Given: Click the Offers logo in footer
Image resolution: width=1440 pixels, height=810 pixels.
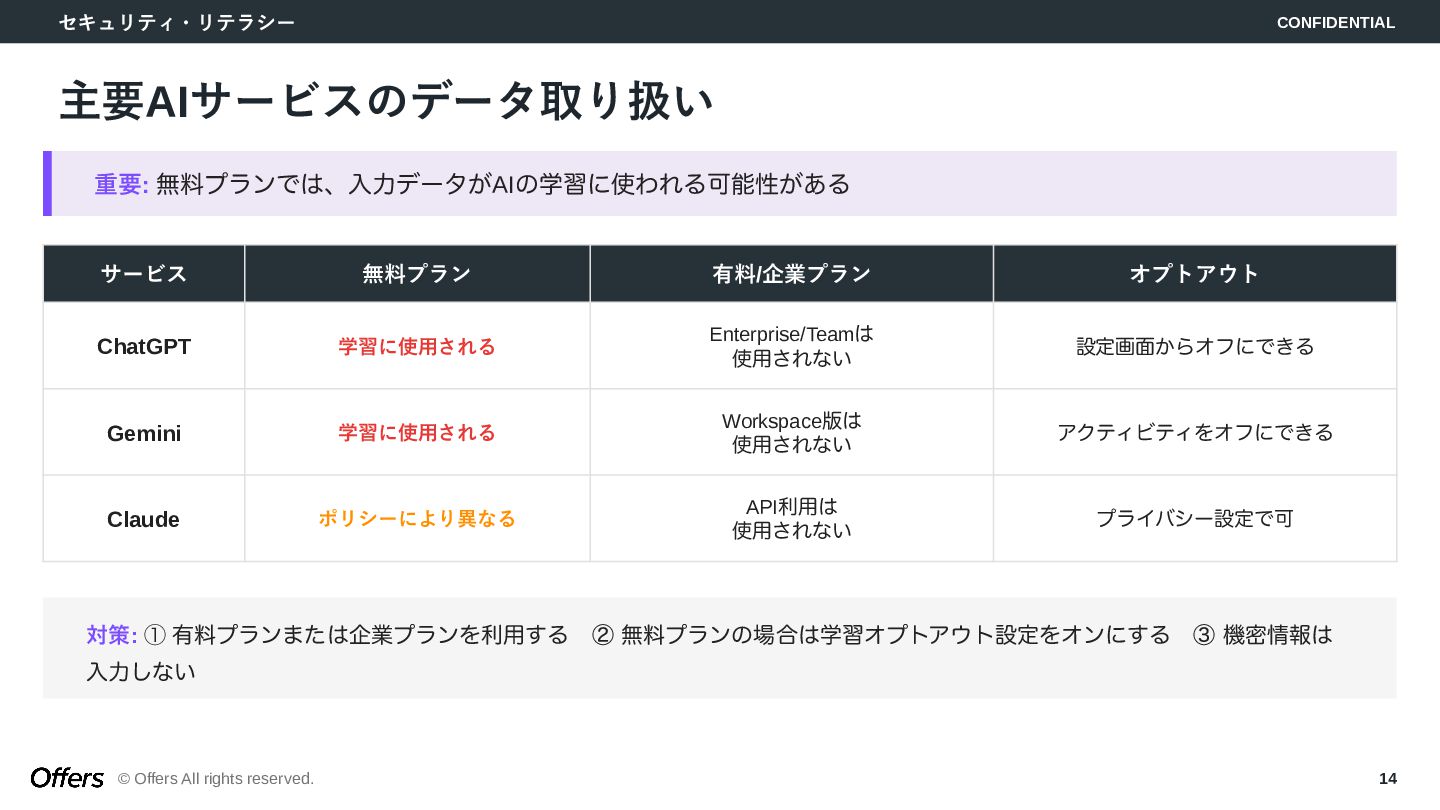Looking at the screenshot, I should (67, 778).
